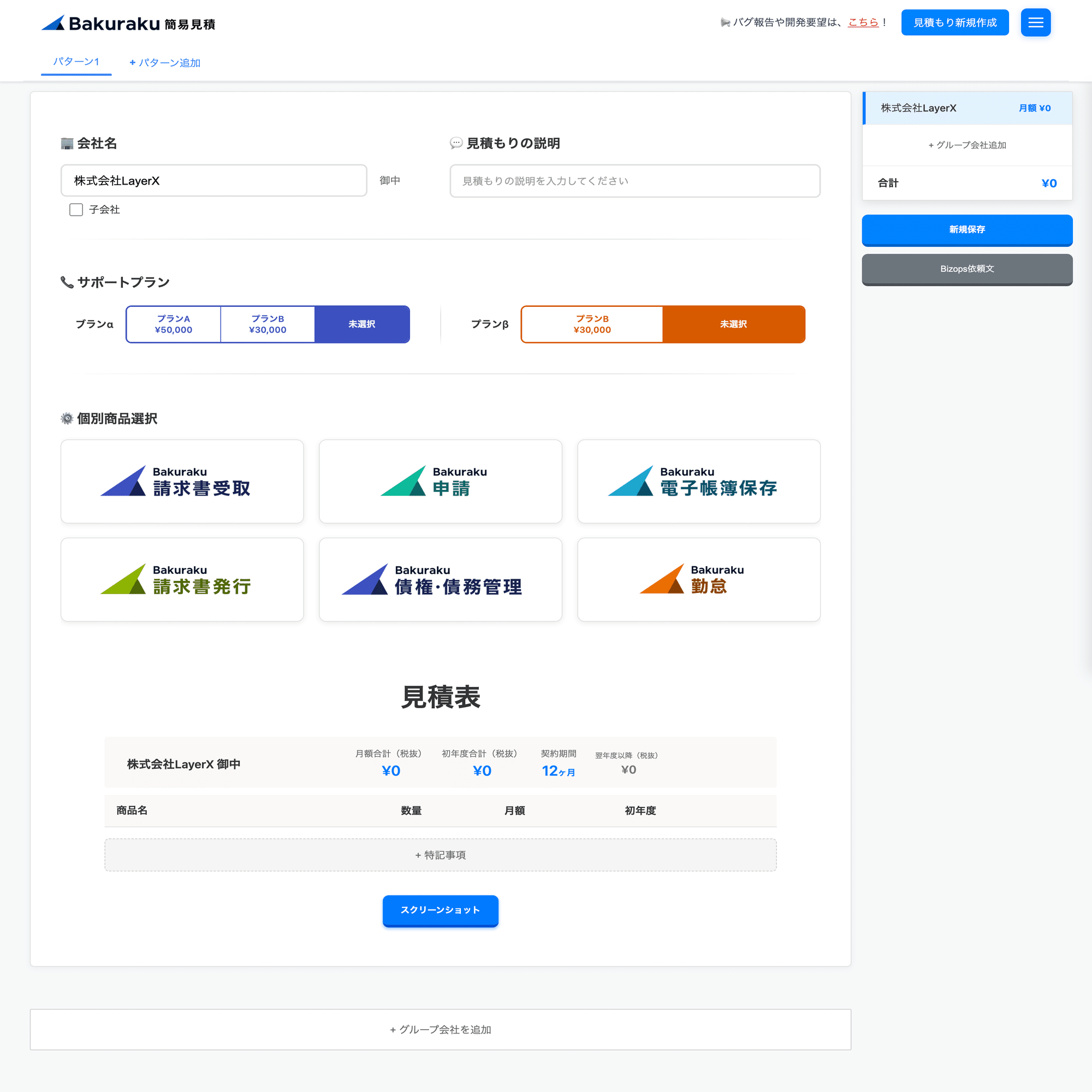The image size is (1092, 1092).
Task: Click the 新規保存 button
Action: pyautogui.click(x=966, y=229)
